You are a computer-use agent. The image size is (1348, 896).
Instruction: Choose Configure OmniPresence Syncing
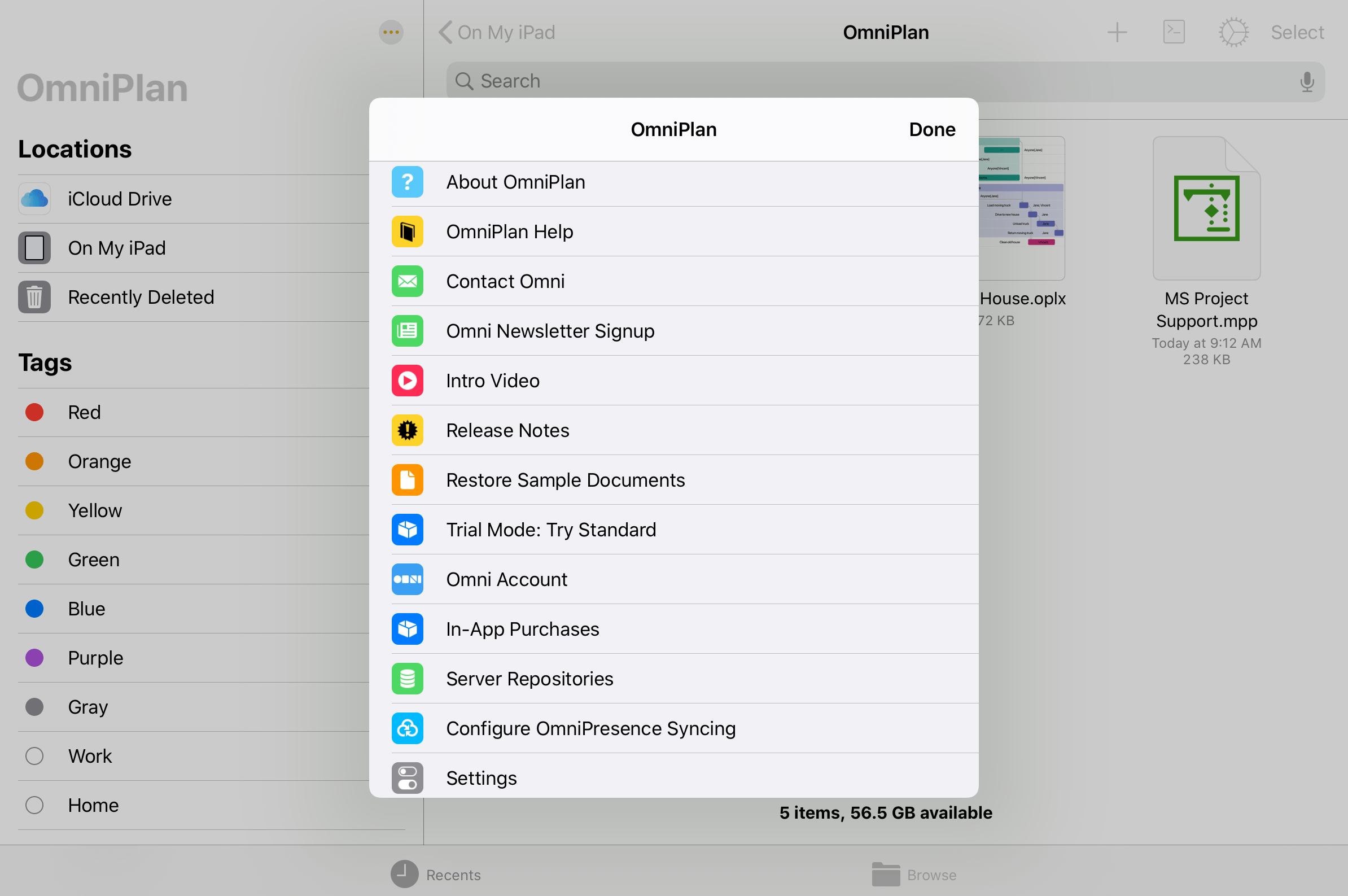tap(673, 728)
